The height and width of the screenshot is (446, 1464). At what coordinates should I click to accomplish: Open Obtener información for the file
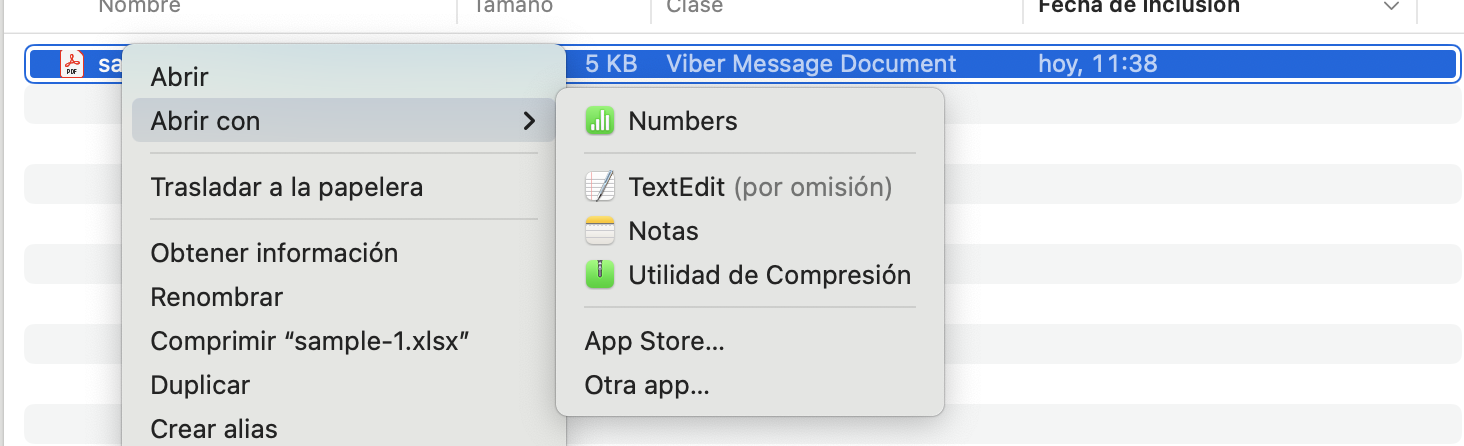[x=274, y=253]
